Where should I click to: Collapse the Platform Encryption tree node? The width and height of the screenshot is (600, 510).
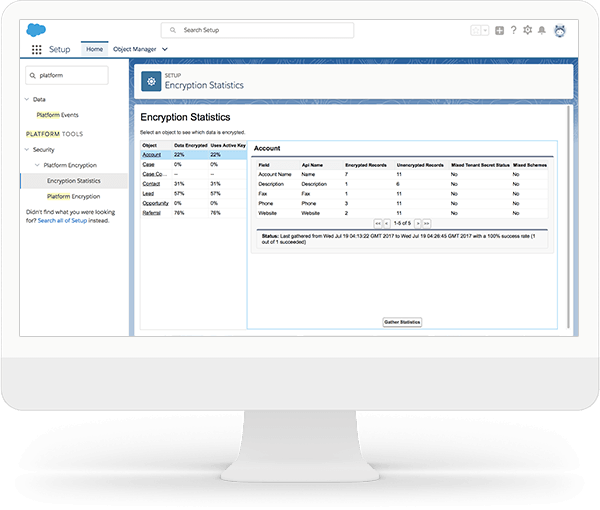[x=37, y=165]
